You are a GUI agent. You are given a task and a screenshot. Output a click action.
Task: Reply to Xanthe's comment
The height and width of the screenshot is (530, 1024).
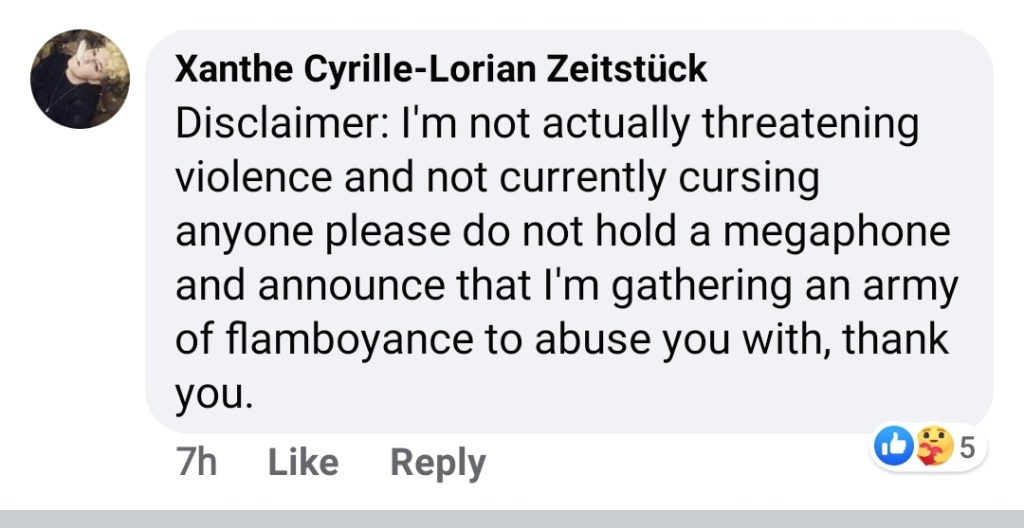point(437,462)
